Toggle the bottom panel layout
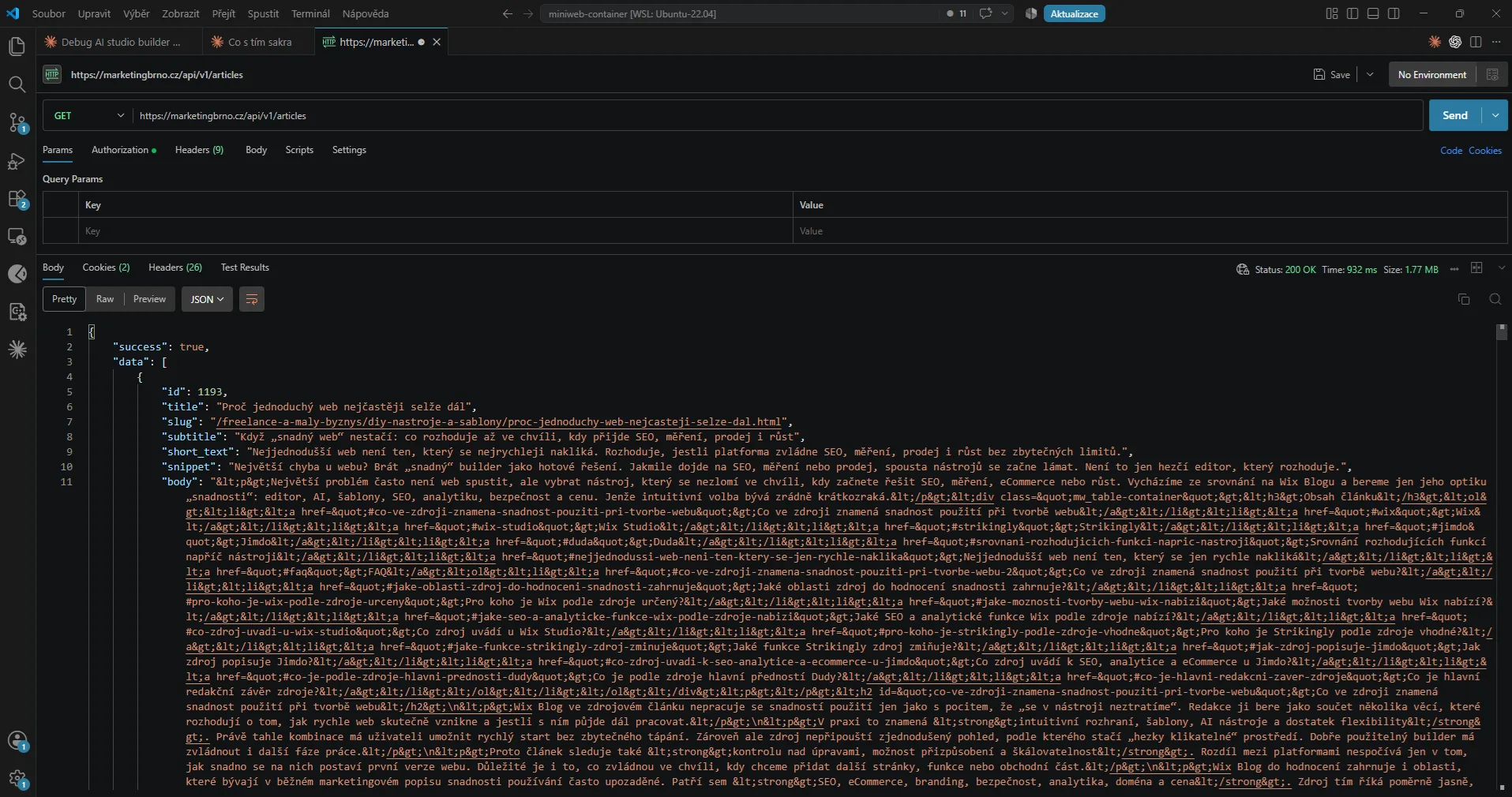 [1373, 13]
